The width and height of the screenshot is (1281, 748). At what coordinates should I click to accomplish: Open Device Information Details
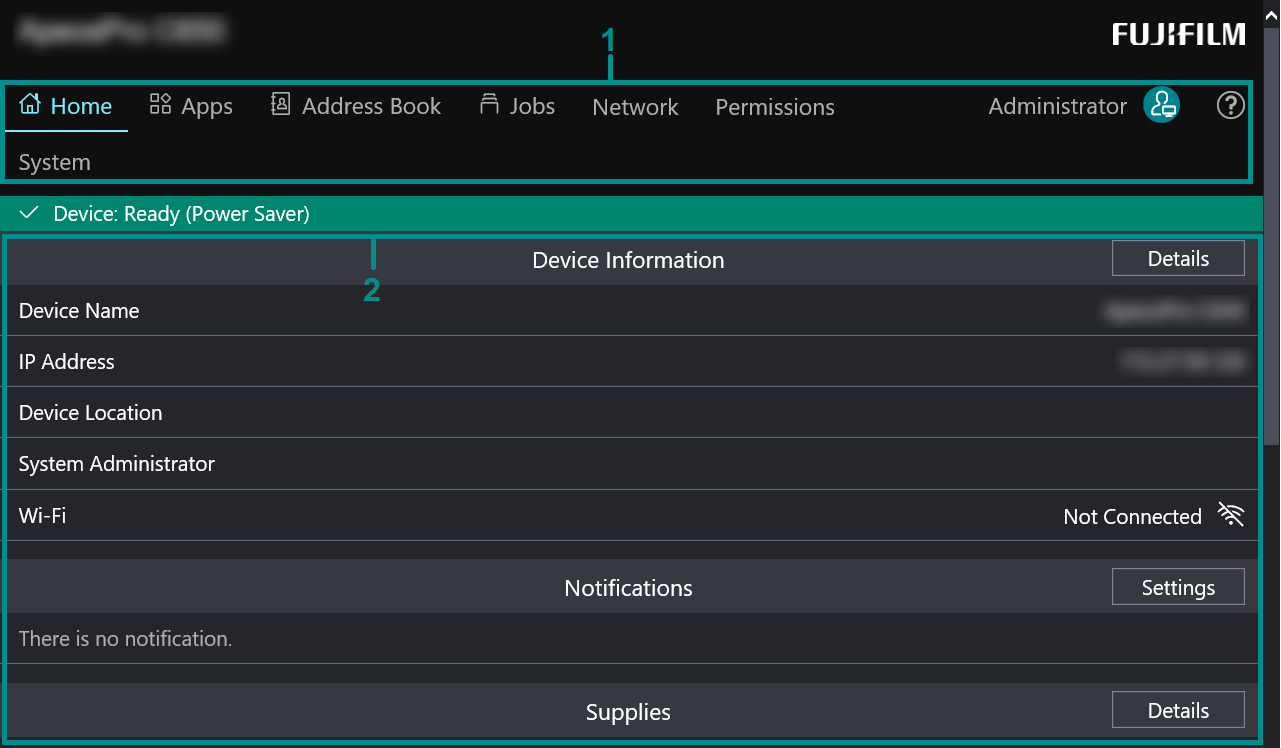pos(1177,258)
